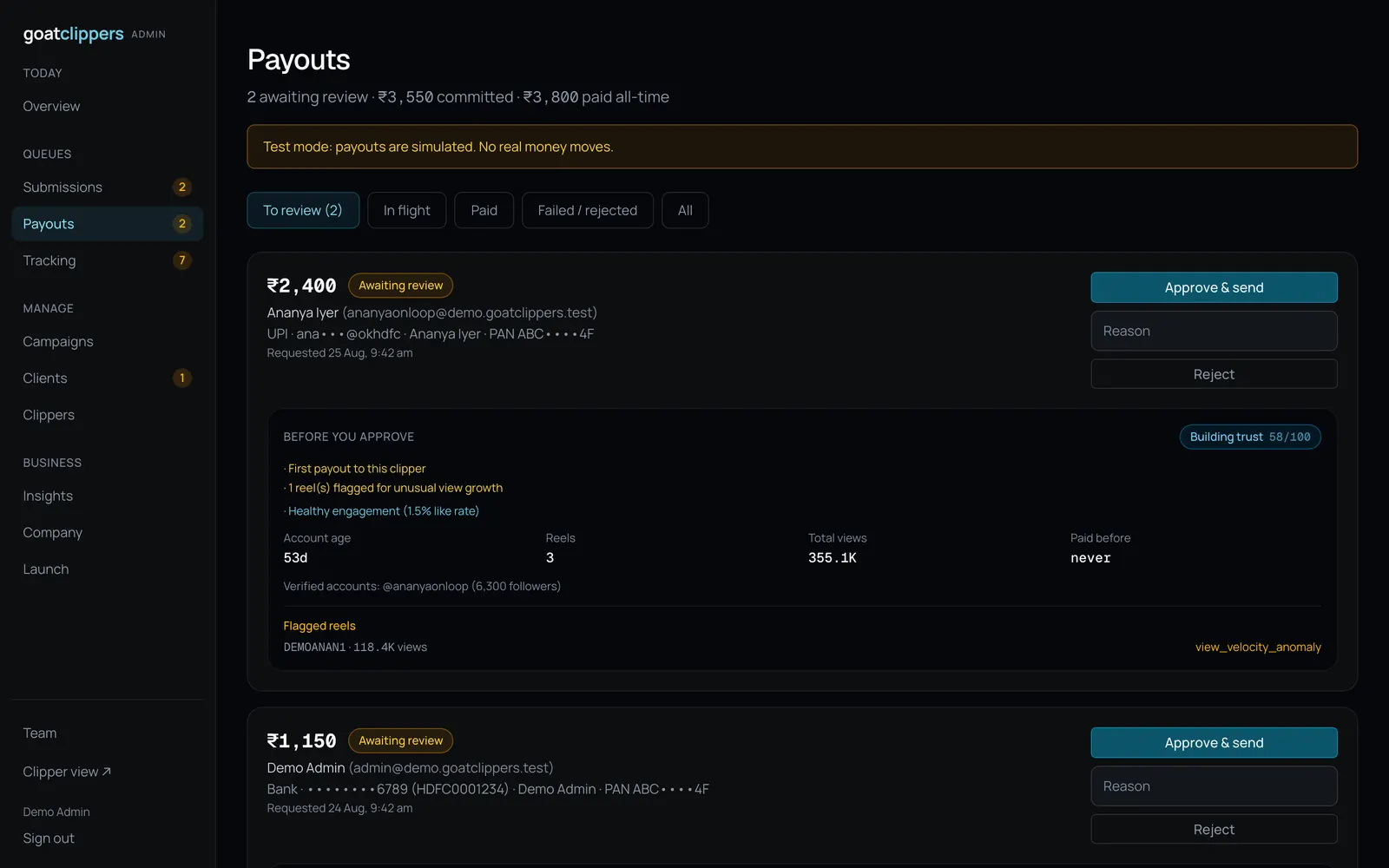Focus Reason field for Demo Admin payout
This screenshot has height=868, width=1389.
(1214, 786)
